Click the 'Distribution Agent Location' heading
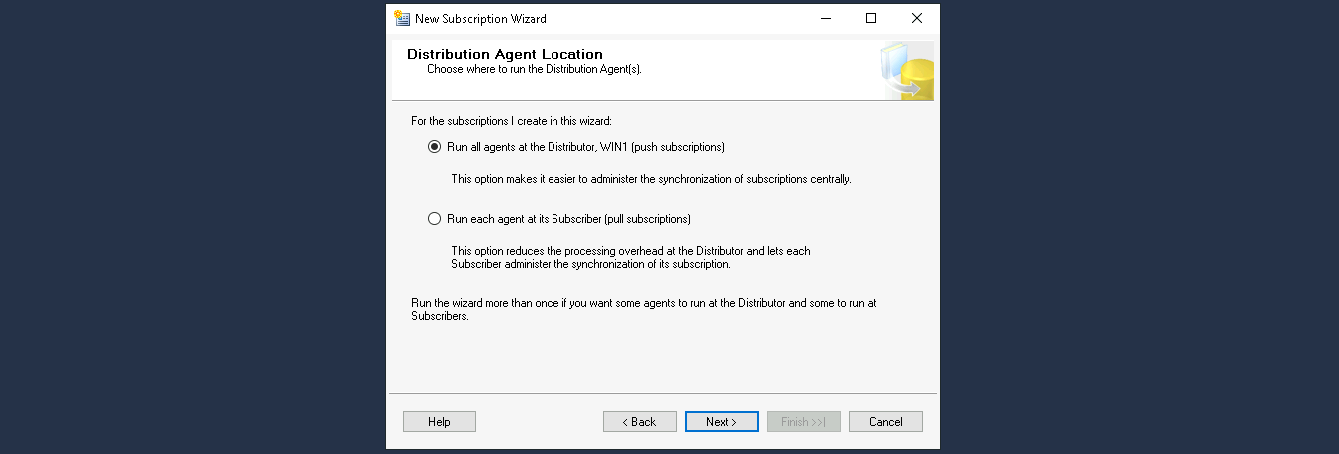 [x=504, y=54]
